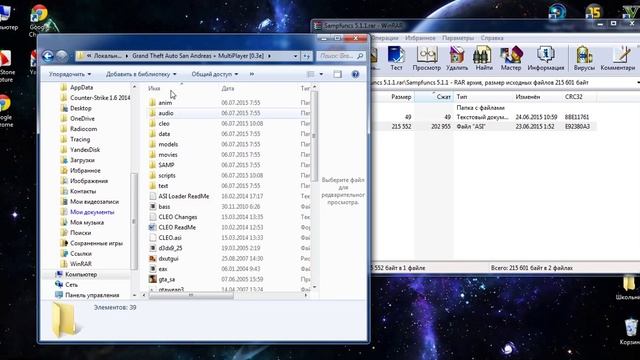Launch the Мастер (Wizard) in WinRAR
The image size is (640, 360).
click(511, 59)
